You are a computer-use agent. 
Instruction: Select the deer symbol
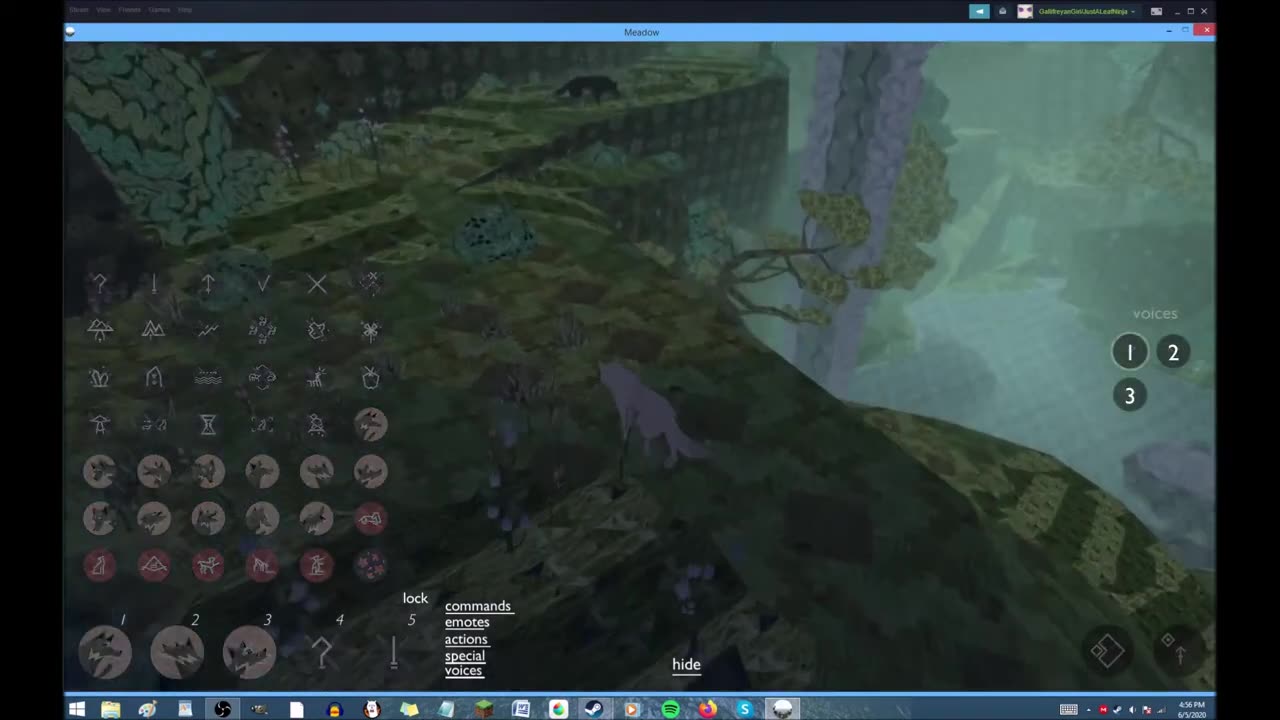click(317, 377)
